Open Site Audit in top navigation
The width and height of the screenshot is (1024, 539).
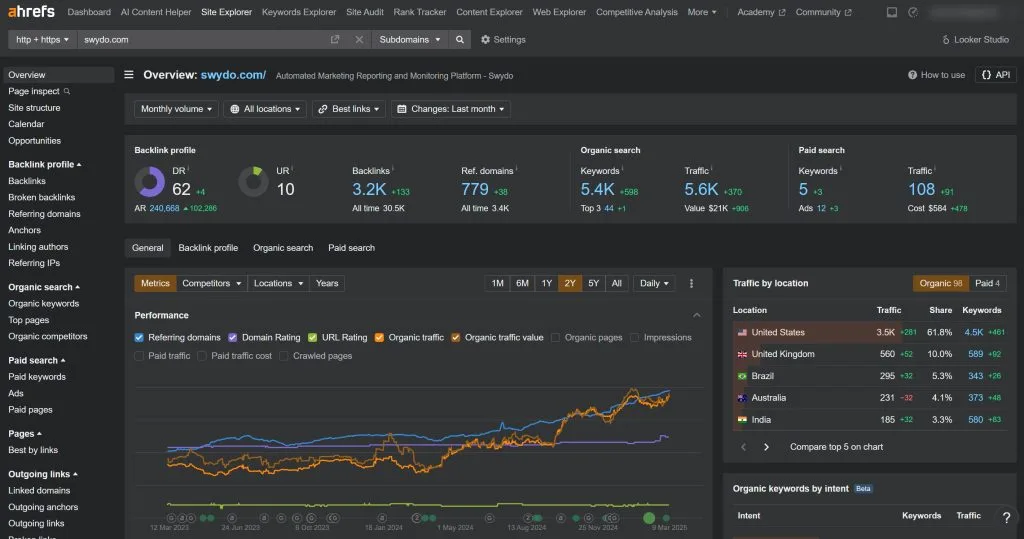tap(364, 12)
